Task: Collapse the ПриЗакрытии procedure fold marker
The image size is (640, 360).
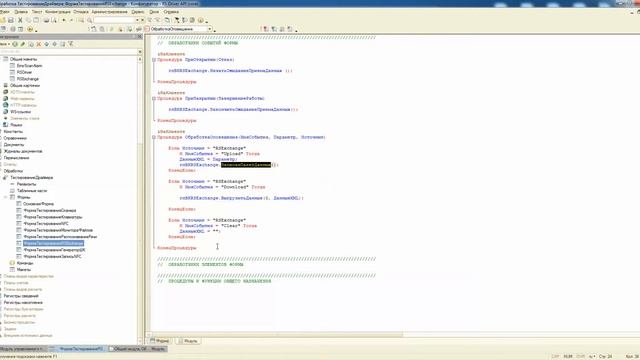Action: [x=154, y=98]
